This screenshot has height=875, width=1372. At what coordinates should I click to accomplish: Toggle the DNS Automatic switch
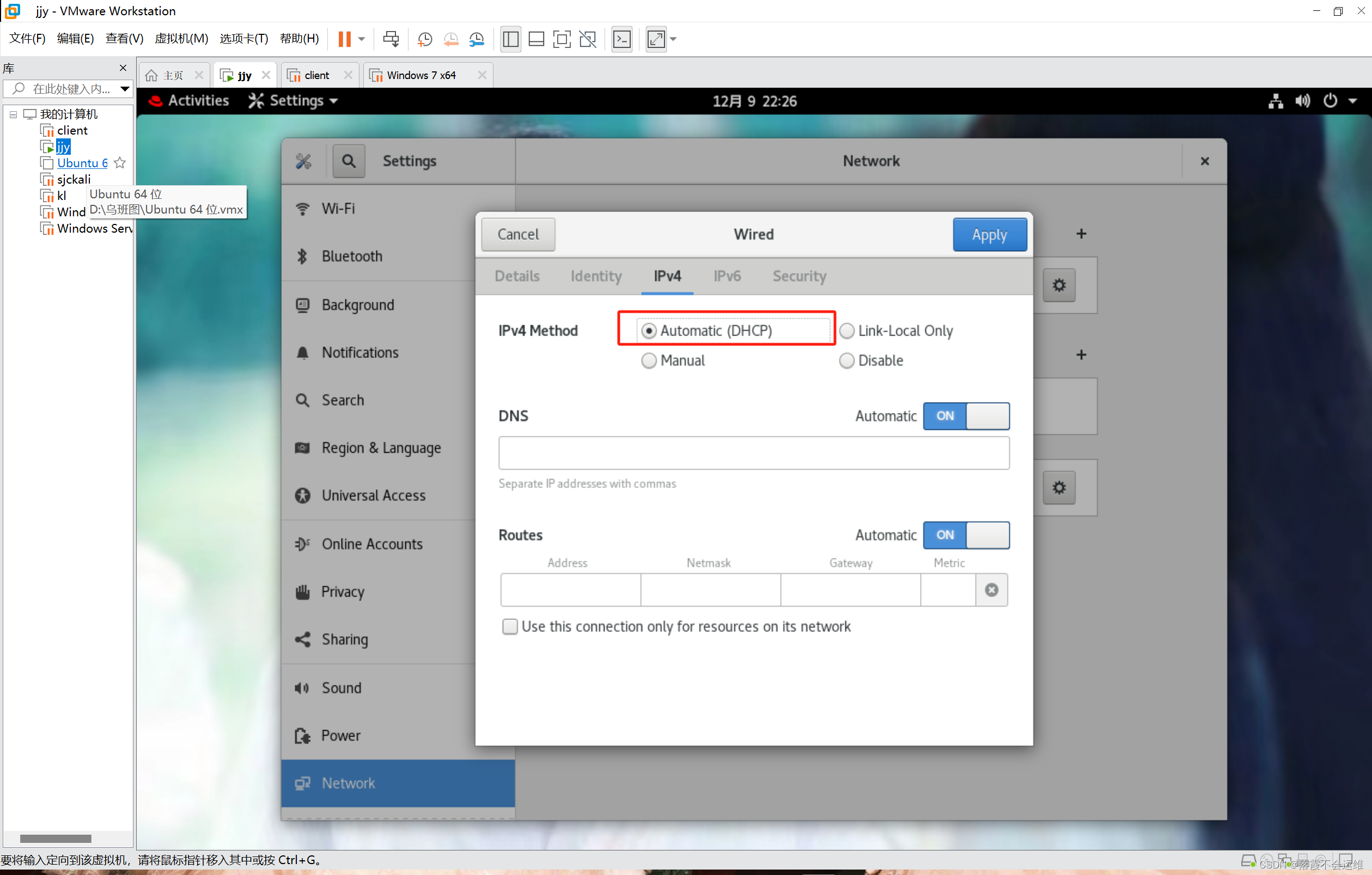point(966,416)
